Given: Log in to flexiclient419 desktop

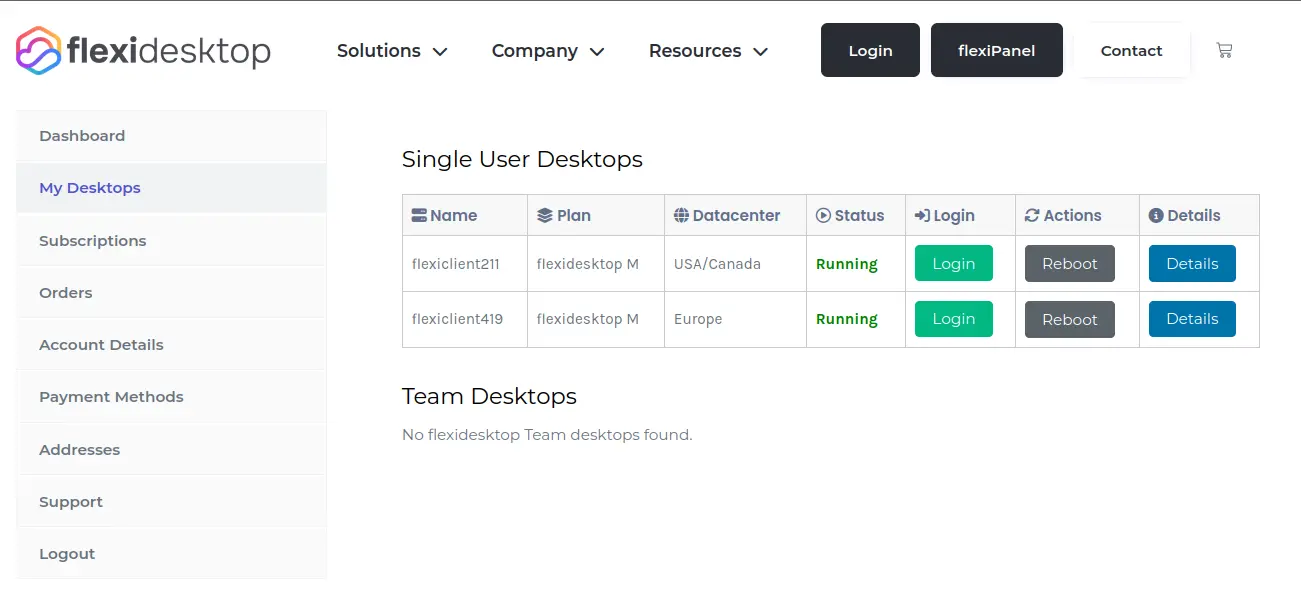Looking at the screenshot, I should (x=954, y=319).
